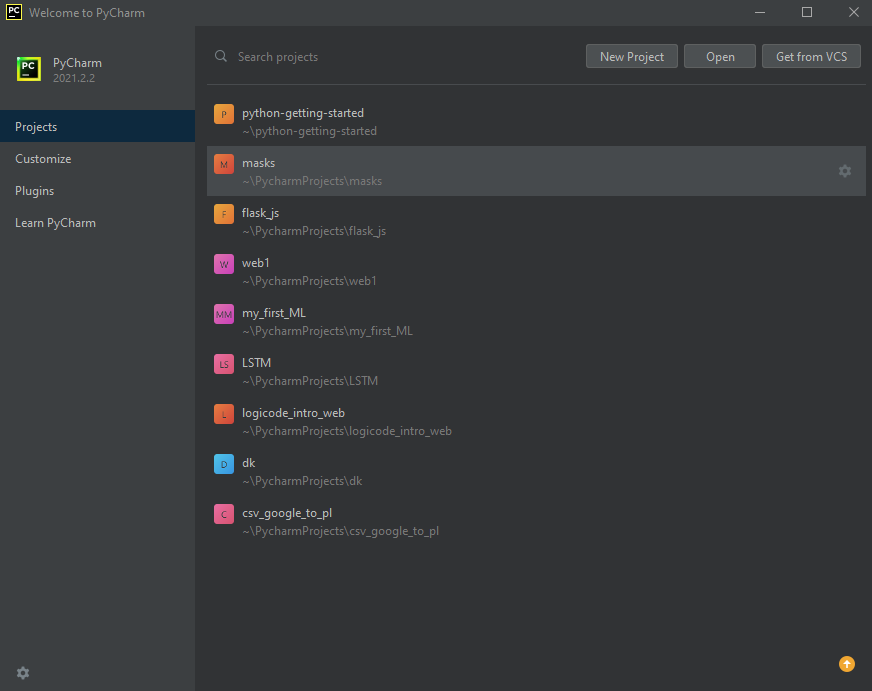Viewport: 872px width, 691px height.
Task: Open the options gear in the sidebar bottom
Action: [23, 673]
